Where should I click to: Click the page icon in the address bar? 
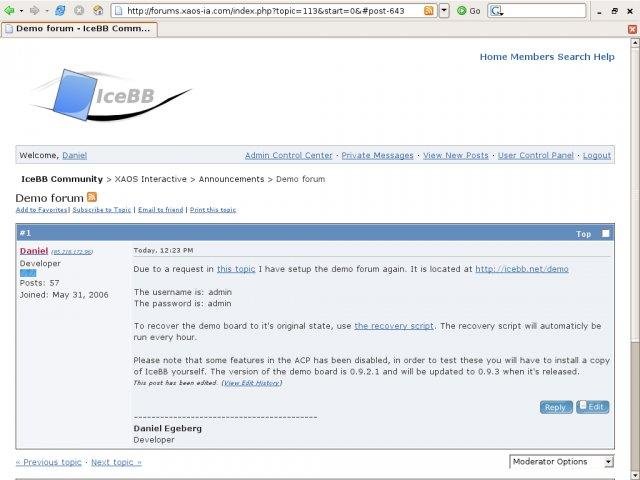point(118,11)
